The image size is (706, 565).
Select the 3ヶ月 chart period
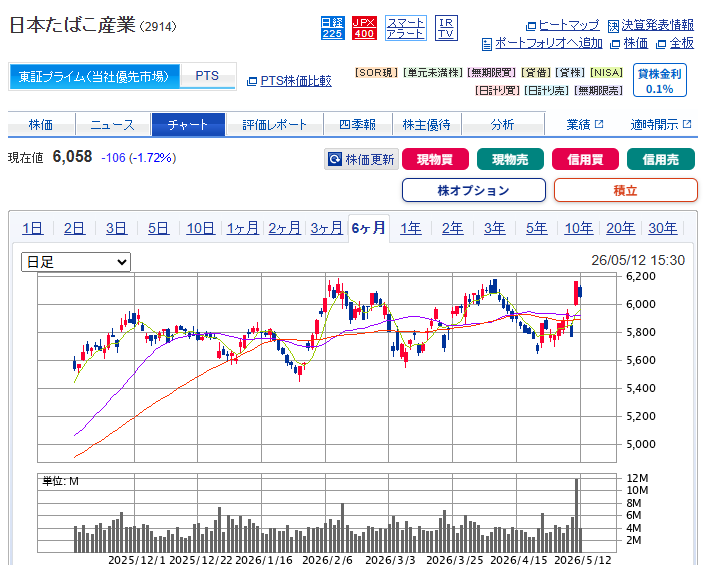tap(327, 228)
